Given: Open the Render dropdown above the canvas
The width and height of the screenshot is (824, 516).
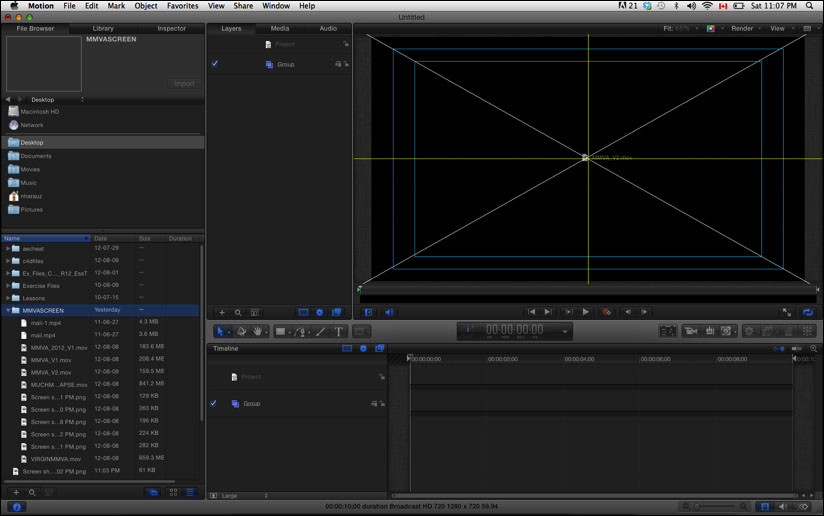Looking at the screenshot, I should point(744,29).
